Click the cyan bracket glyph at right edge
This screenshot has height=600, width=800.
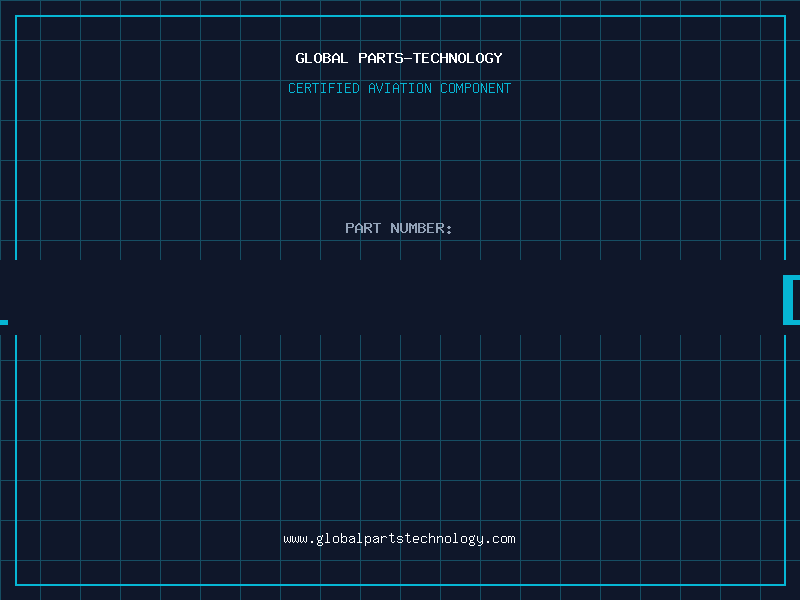coord(791,299)
